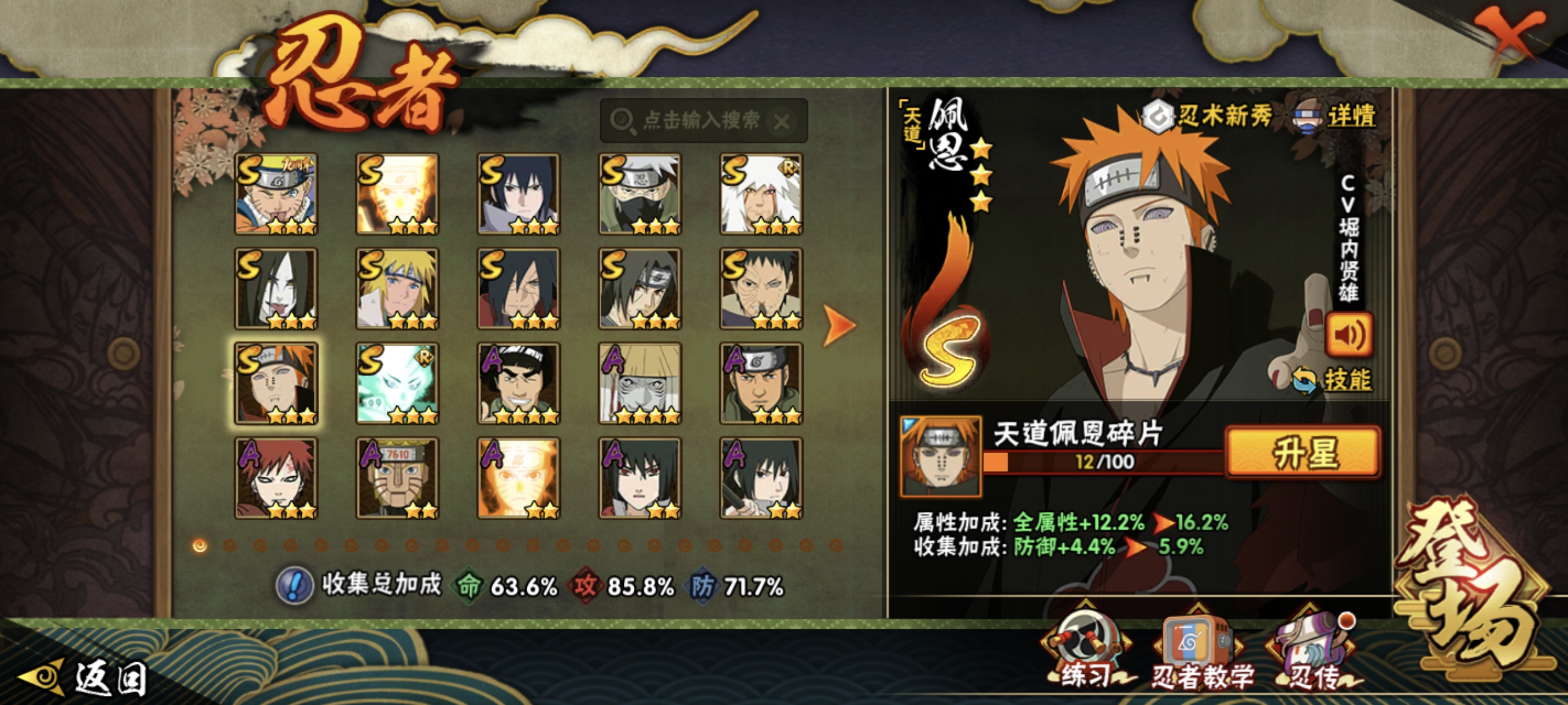This screenshot has width=1568, height=705.
Task: Select the A-rank Gaara ninja portrait
Action: [276, 478]
